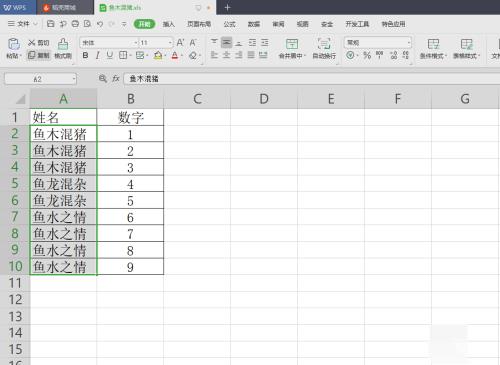
Task: Click the cell borders icon
Action: pos(123,55)
